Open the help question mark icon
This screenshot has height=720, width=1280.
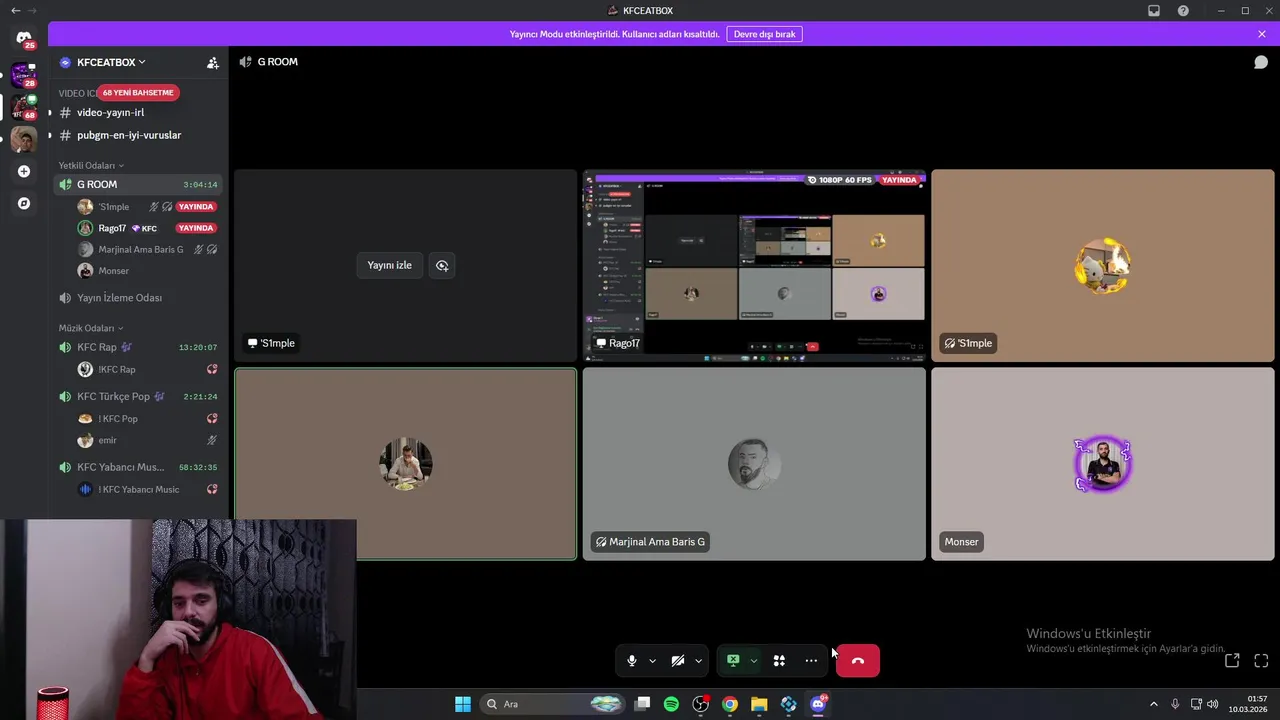(1183, 10)
